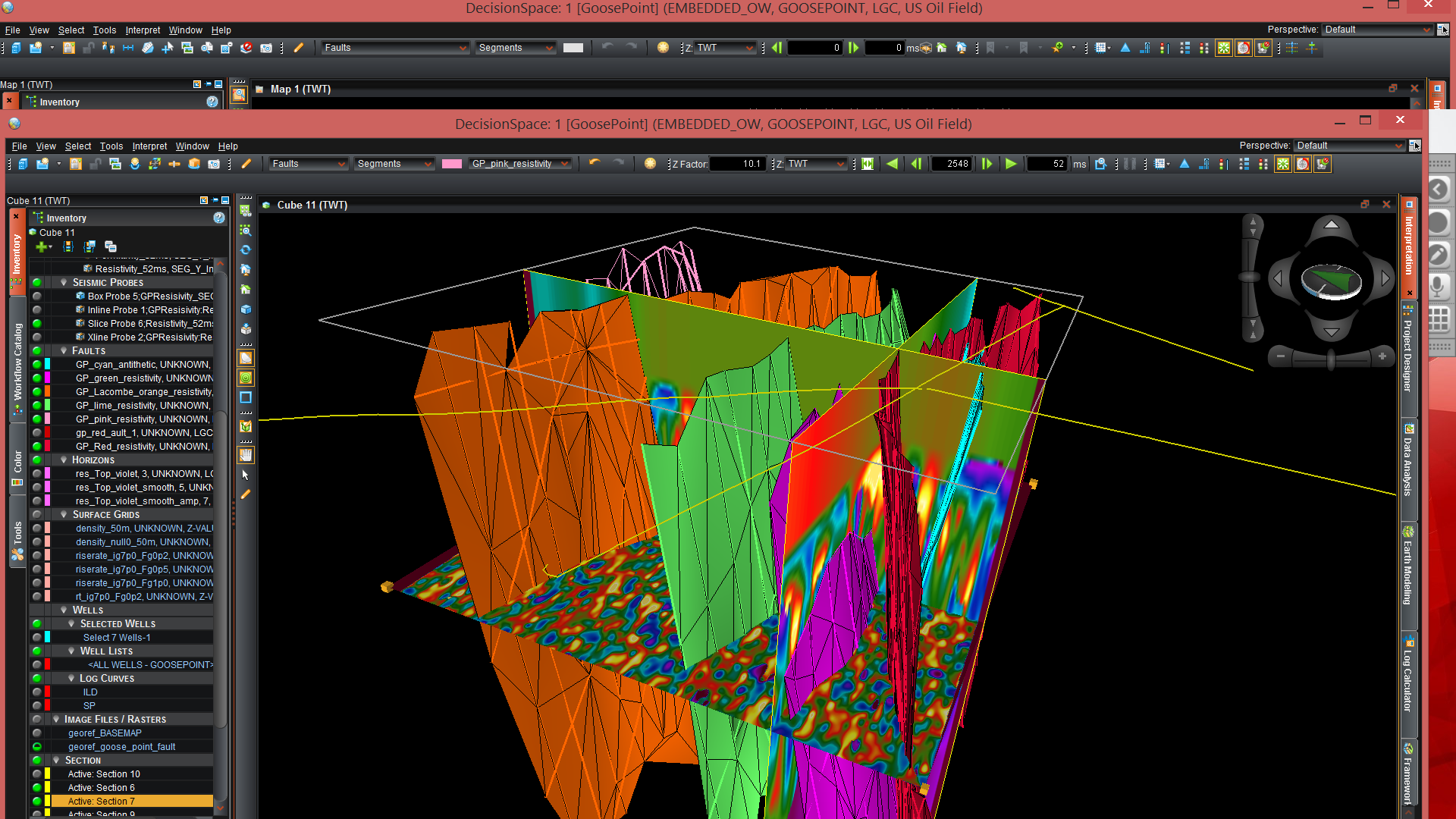Open the Interpretation side panel tab
This screenshot has width=1456, height=819.
point(1409,246)
